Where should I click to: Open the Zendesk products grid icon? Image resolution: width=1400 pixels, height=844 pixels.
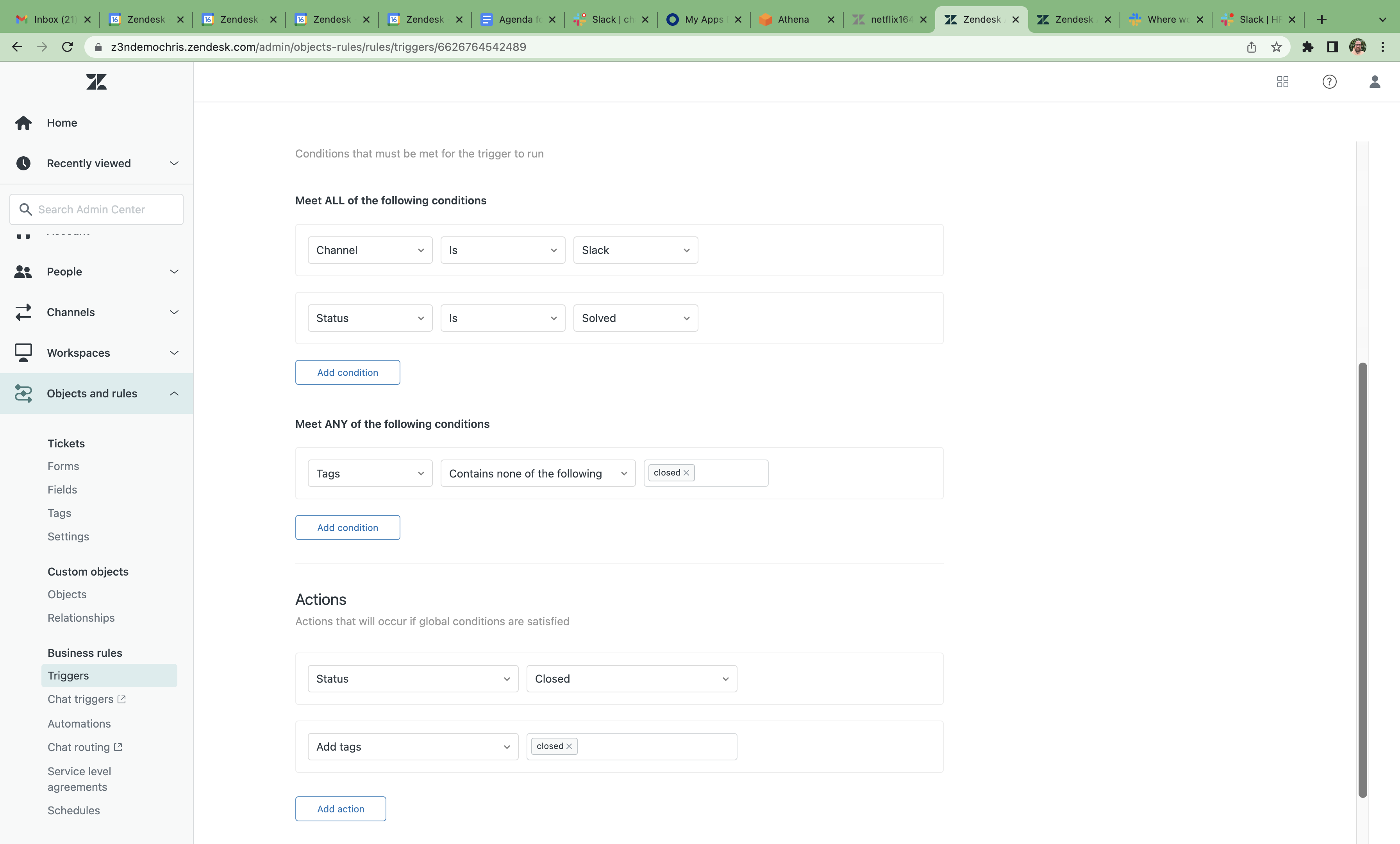coord(1282,82)
